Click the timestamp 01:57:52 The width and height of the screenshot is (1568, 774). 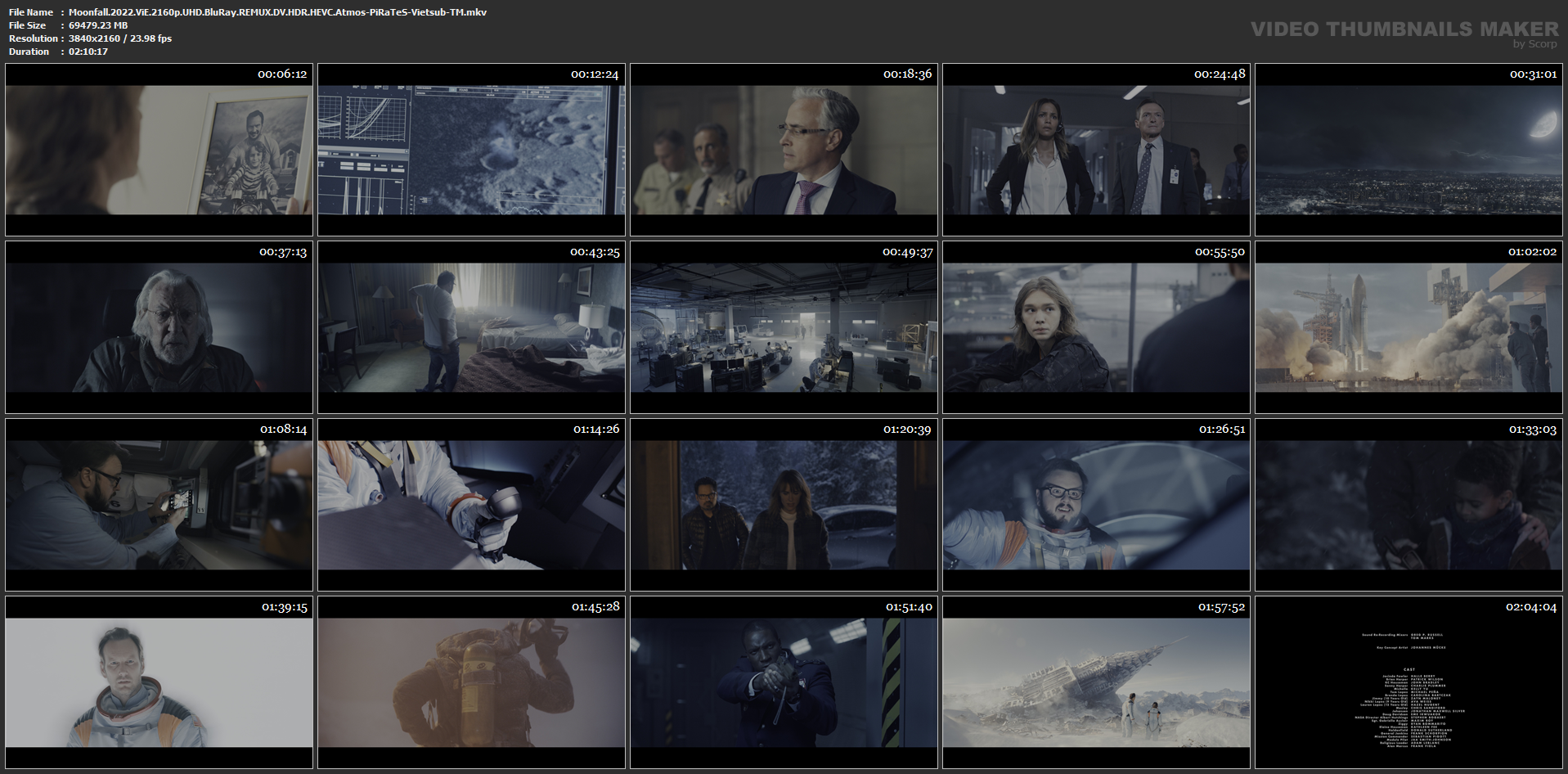click(x=1221, y=607)
